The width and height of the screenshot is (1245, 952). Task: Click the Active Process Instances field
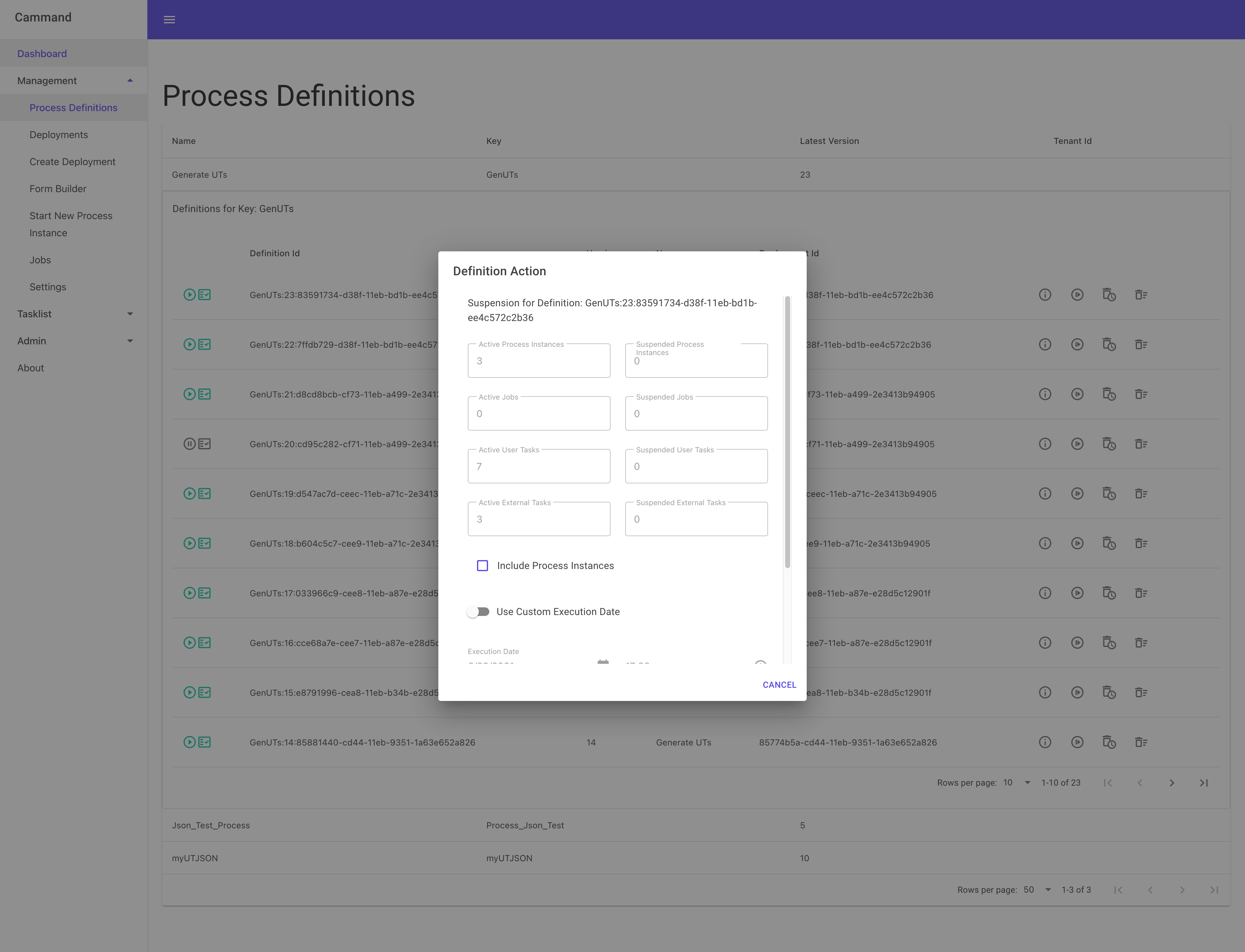click(538, 361)
